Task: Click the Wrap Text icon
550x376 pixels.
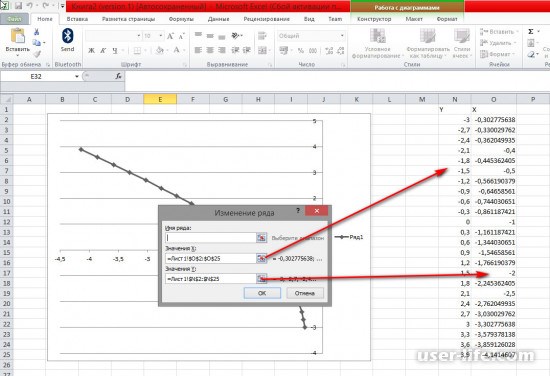Action: 262,36
